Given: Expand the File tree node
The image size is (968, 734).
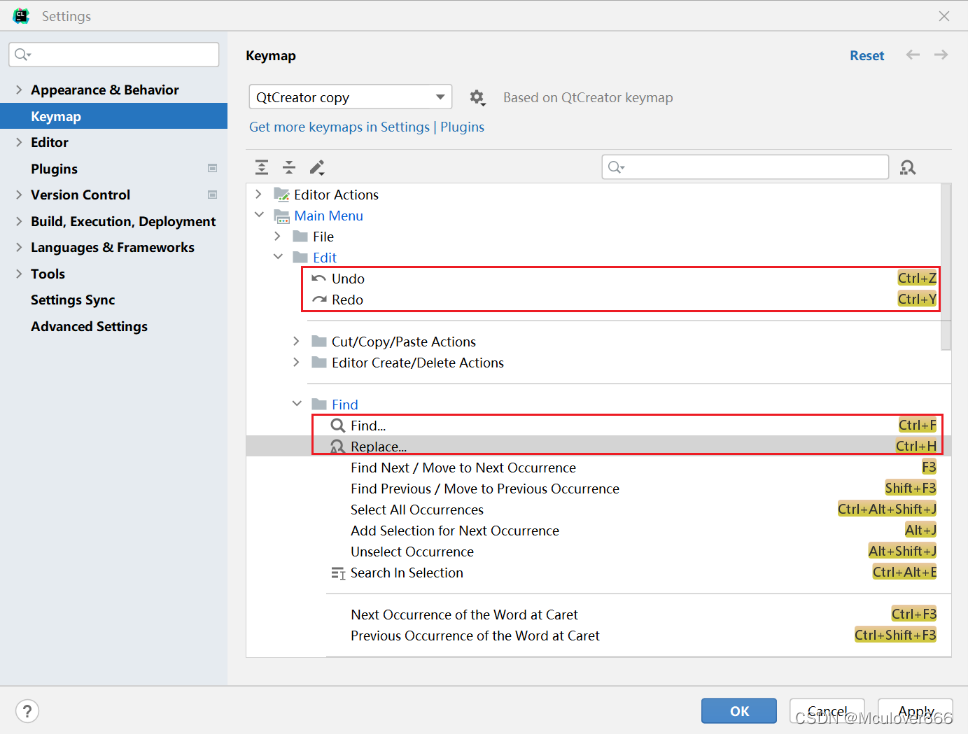Looking at the screenshot, I should (277, 236).
